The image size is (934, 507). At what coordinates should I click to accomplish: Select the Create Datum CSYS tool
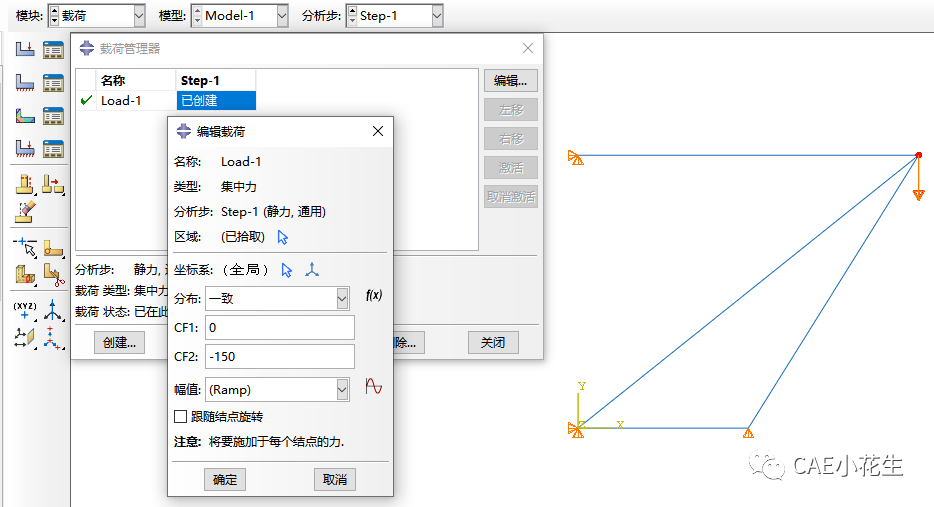(x=53, y=337)
